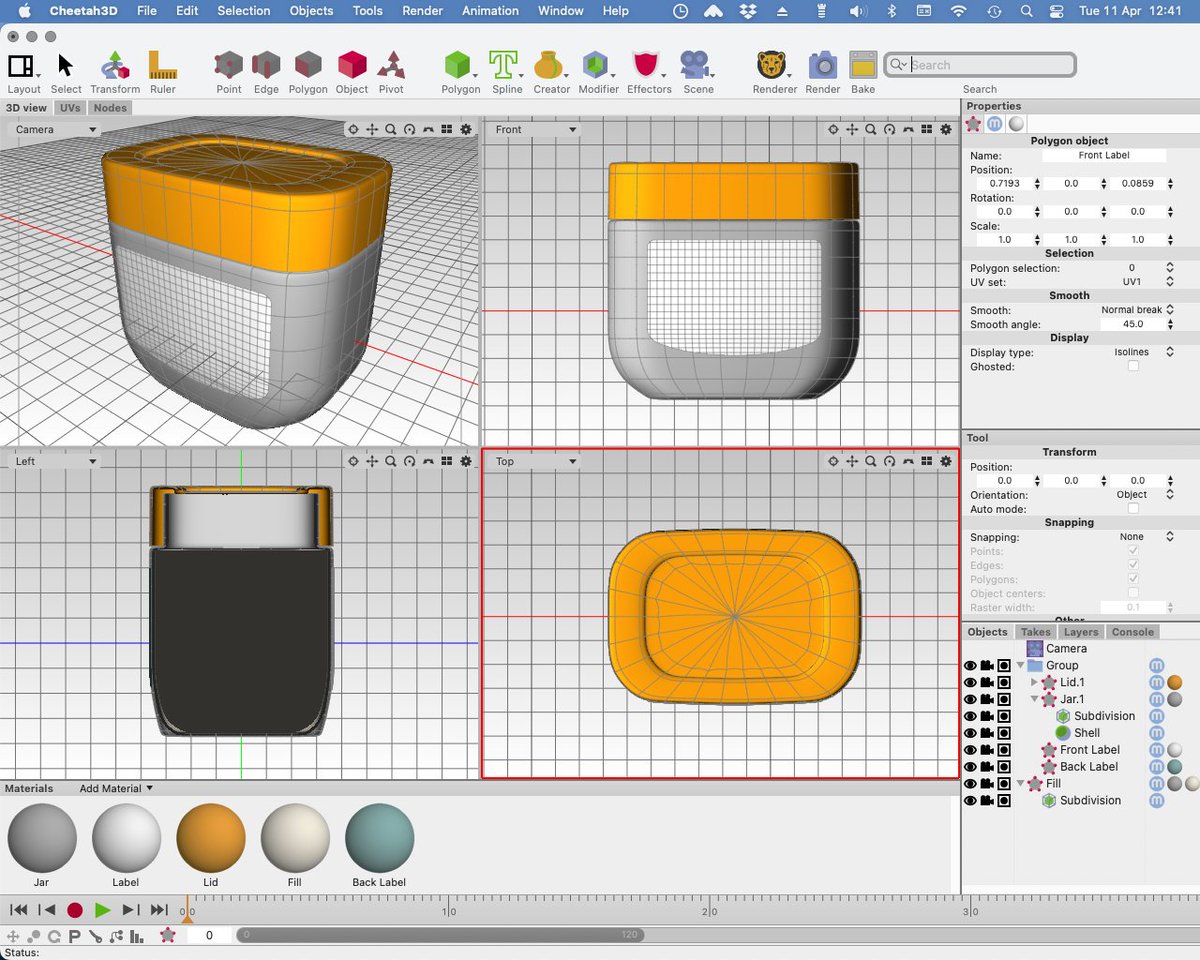The height and width of the screenshot is (960, 1200).
Task: Toggle the Ghosted checkbox in Display properties
Action: point(1135,365)
